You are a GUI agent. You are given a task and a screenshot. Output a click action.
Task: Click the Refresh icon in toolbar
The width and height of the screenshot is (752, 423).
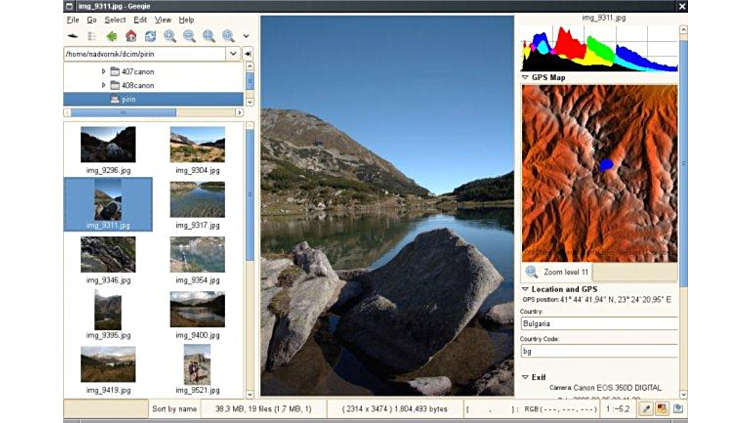150,36
